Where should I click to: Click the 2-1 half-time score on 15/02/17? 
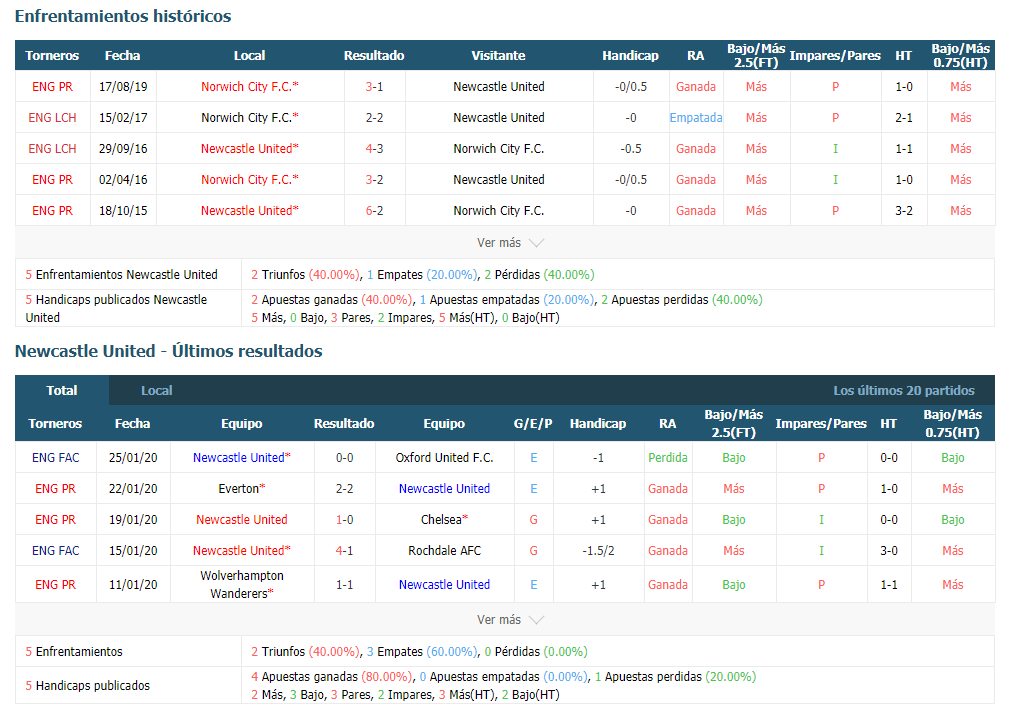click(904, 117)
